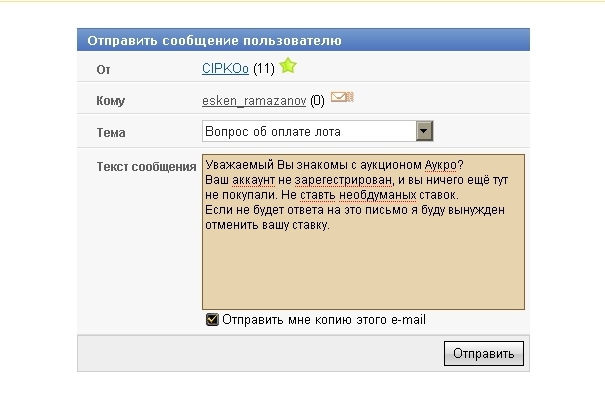605x401 pixels.
Task: Click the 'Отправить сообщение пользователю' header bar
Action: pyautogui.click(x=303, y=40)
